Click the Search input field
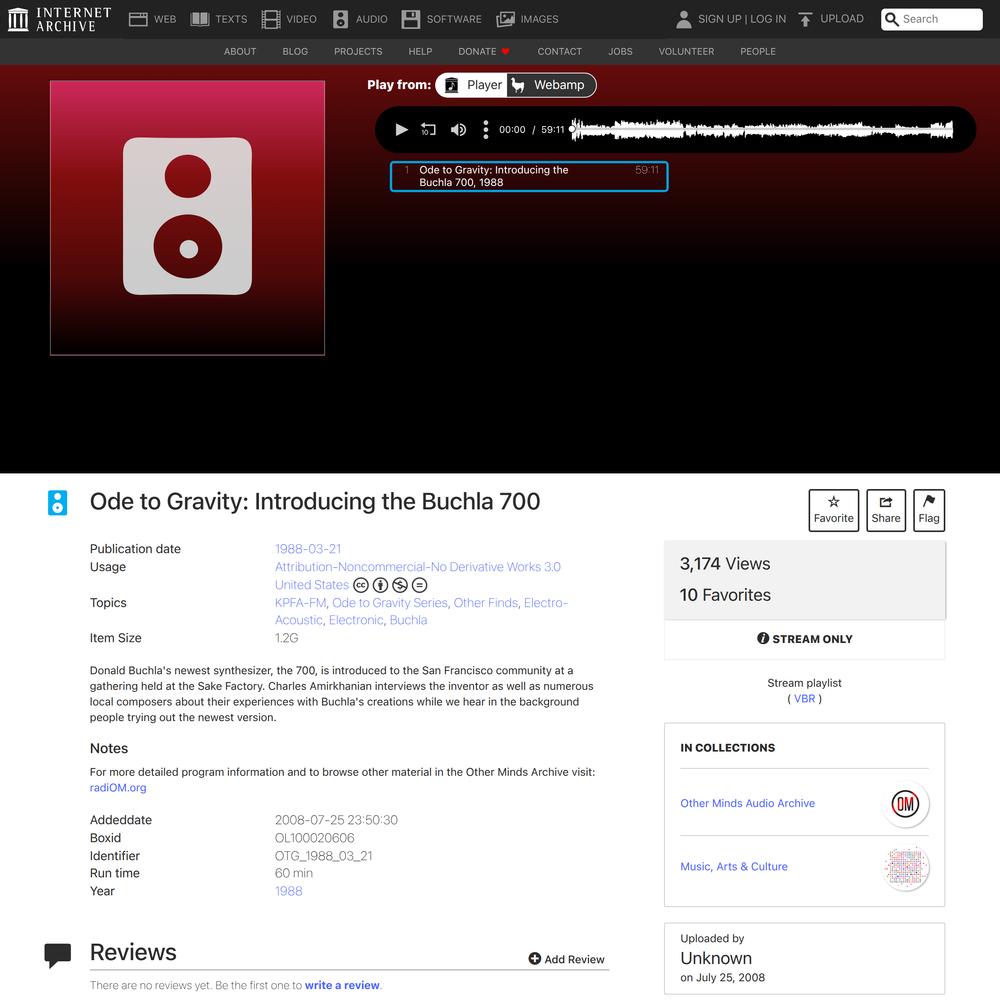This screenshot has height=1000, width=1000. point(939,19)
